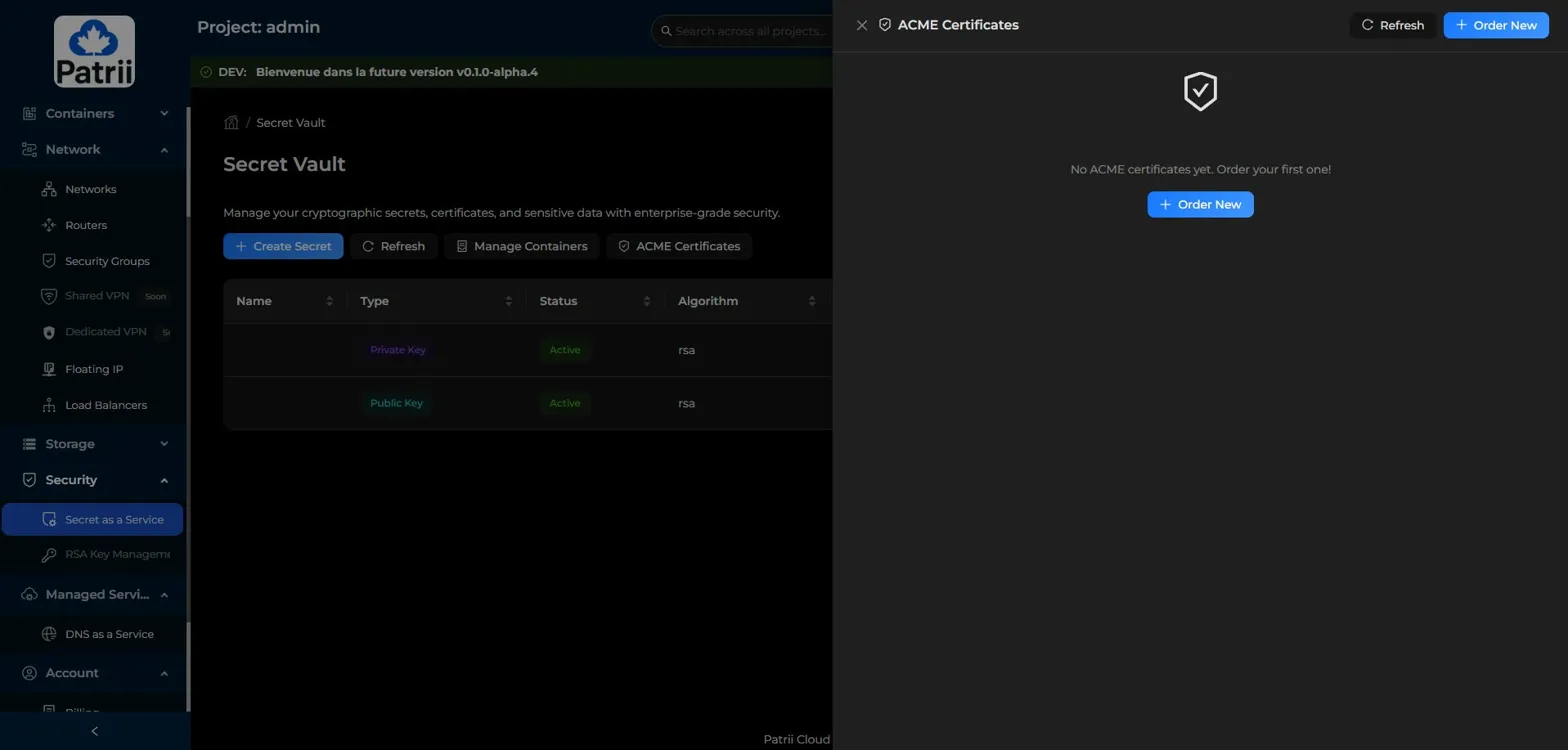Image resolution: width=1568 pixels, height=750 pixels.
Task: Click the home breadcrumb icon
Action: pos(231,122)
